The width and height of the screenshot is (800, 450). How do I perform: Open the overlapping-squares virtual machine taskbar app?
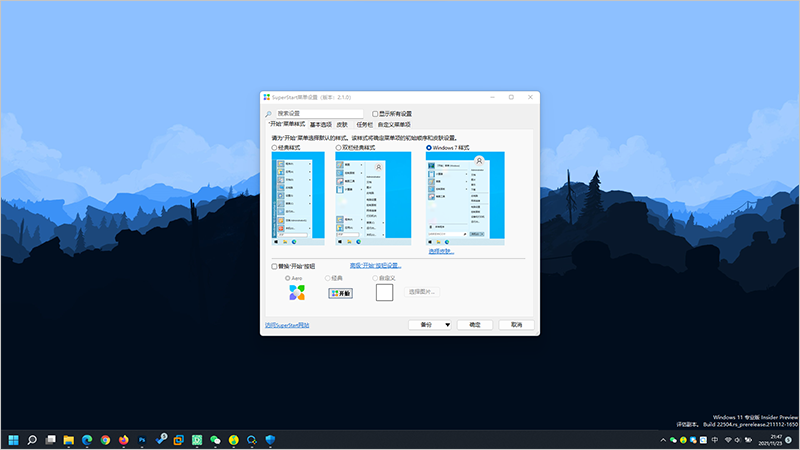pyautogui.click(x=179, y=440)
